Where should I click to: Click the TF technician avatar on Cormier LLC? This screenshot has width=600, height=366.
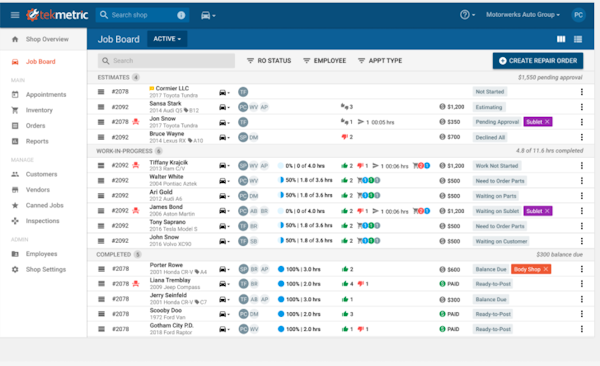point(243,92)
